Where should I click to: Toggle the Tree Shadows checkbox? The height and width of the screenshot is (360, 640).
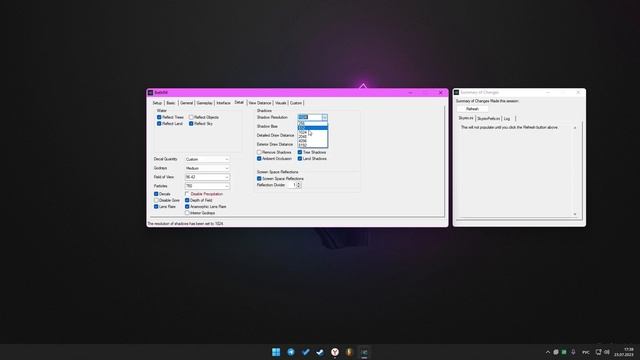(x=300, y=152)
